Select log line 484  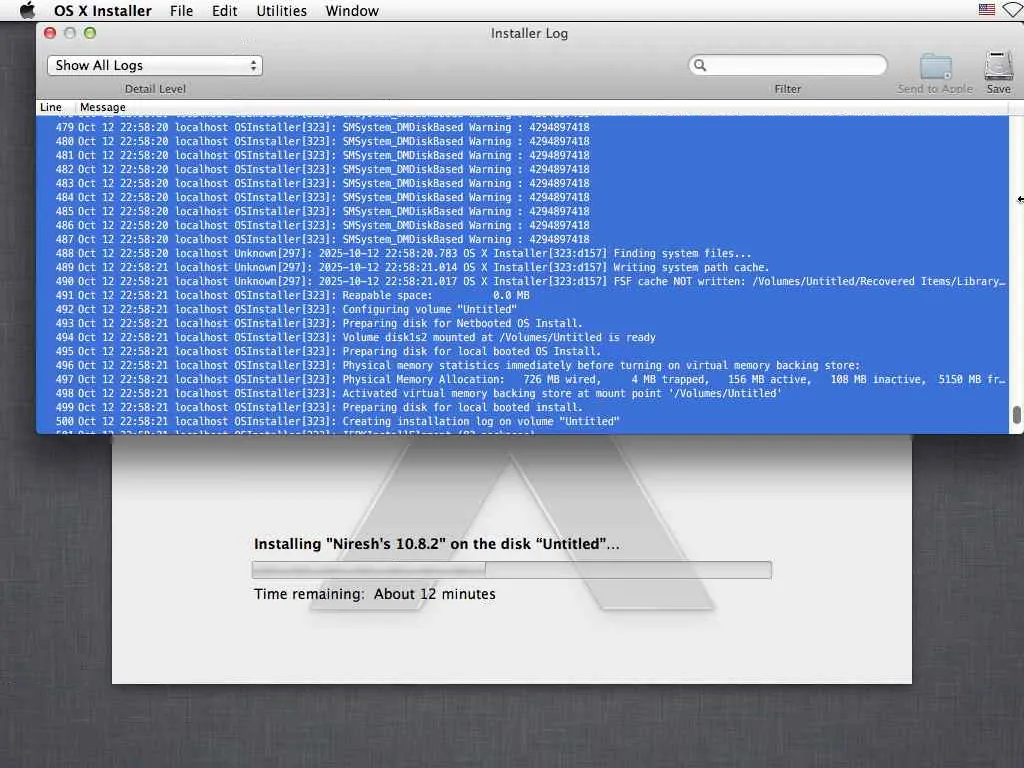tap(522, 197)
